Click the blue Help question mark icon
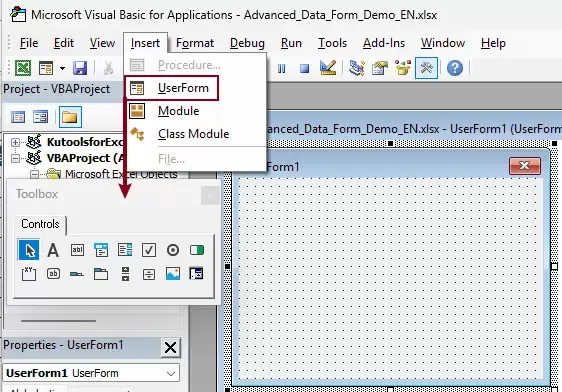Screen dimensions: 562x392 point(455,68)
